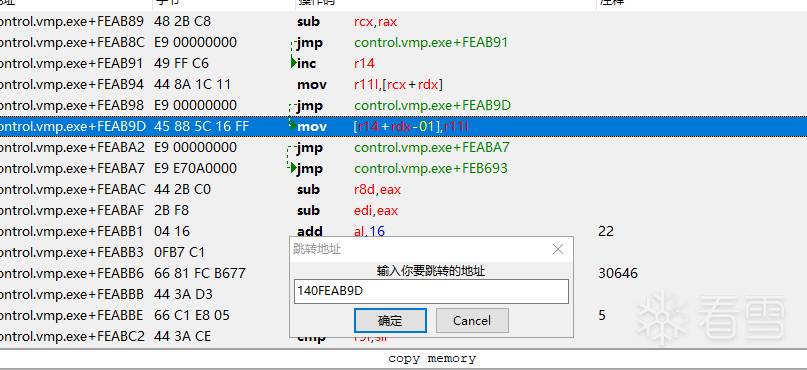Select bytes 66 81 FC B677
This screenshot has height=370, width=807.
[200, 273]
